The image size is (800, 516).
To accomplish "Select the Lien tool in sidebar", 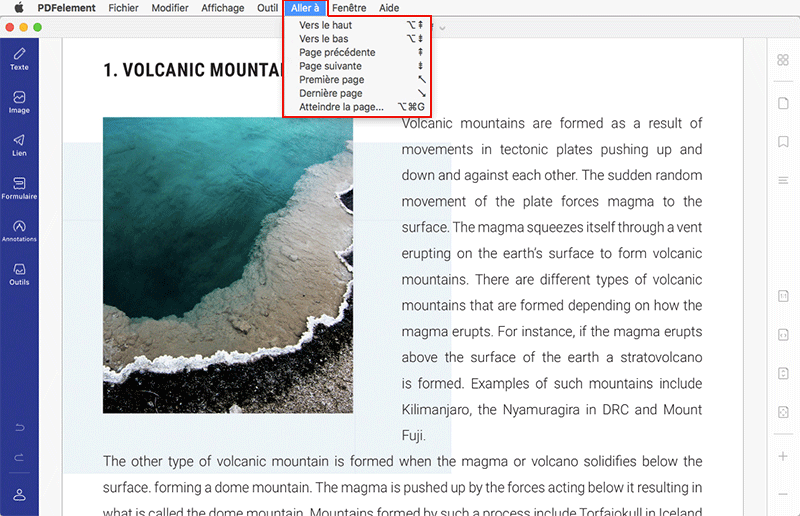I will coord(19,145).
